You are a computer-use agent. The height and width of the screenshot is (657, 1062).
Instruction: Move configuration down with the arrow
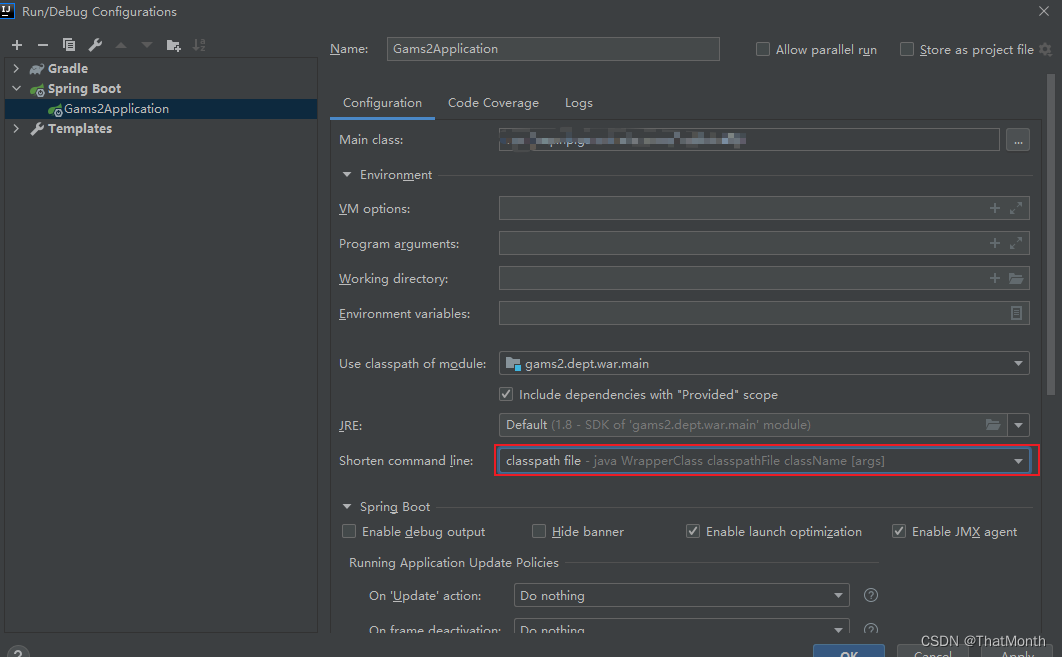click(147, 45)
